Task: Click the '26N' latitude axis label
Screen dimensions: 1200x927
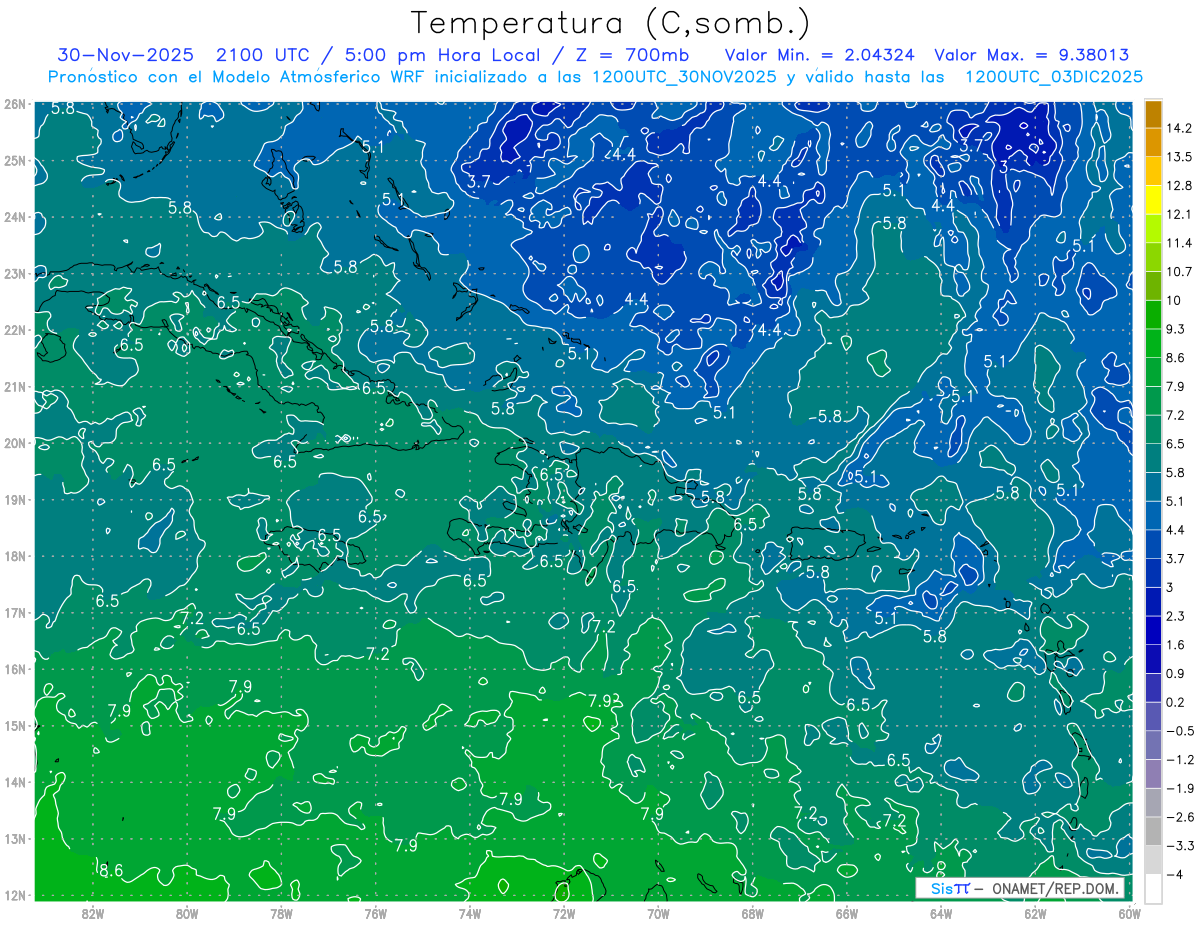Action: 15,104
